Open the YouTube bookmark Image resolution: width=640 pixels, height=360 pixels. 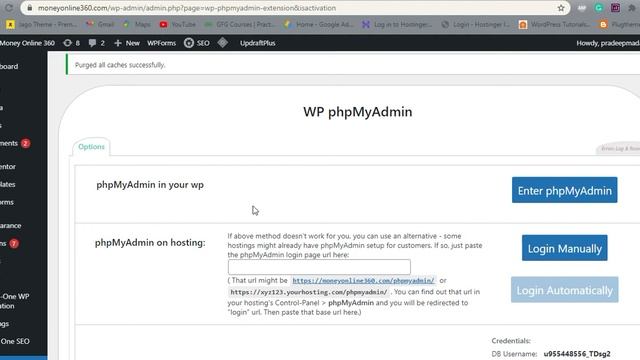tap(178, 24)
